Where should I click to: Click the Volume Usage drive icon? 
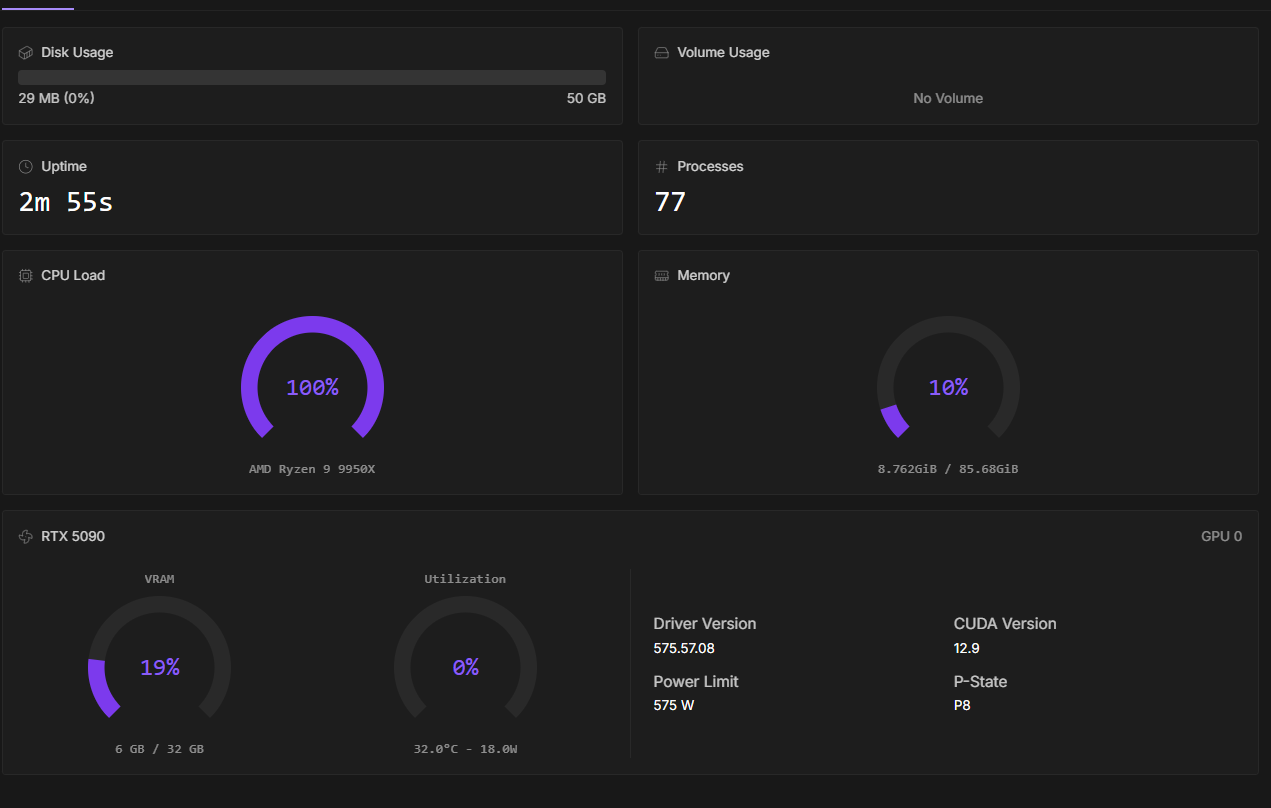[x=661, y=53]
